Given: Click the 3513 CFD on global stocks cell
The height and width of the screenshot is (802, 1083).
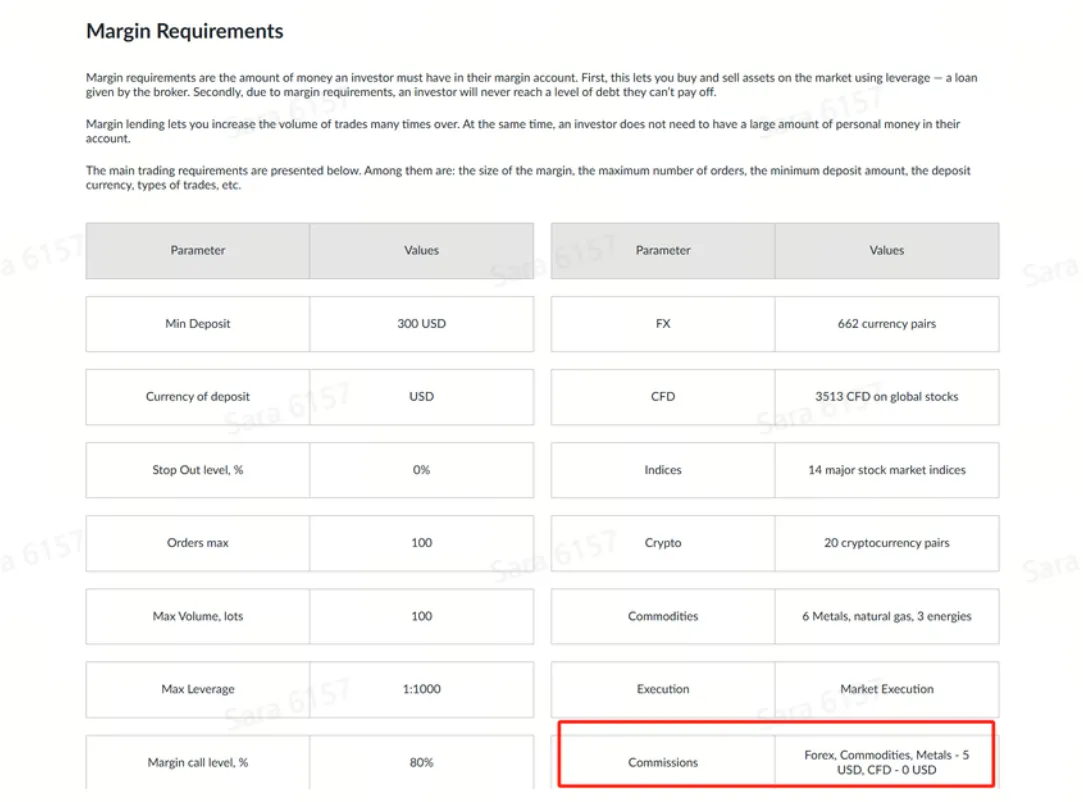Looking at the screenshot, I should tap(887, 397).
